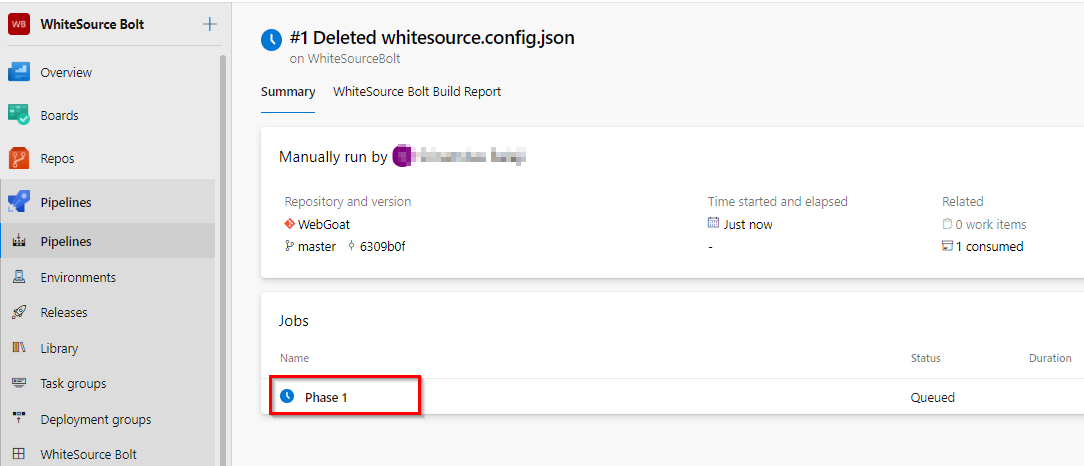Open the Environments icon

point(19,277)
